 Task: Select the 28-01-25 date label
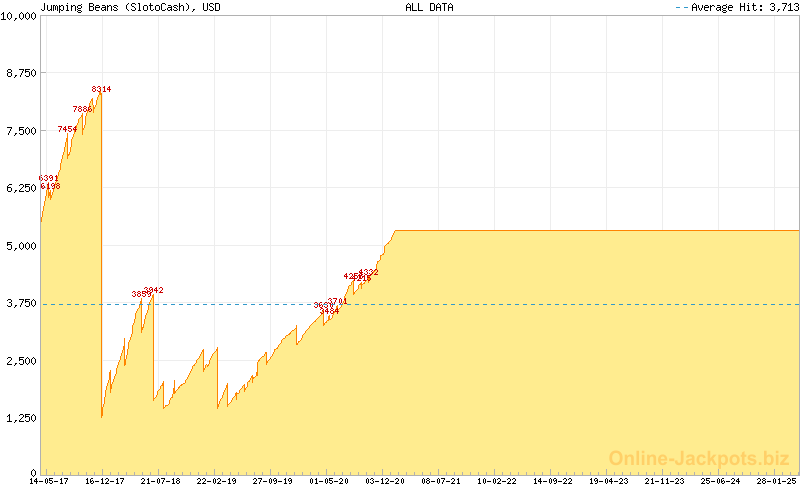tap(777, 481)
